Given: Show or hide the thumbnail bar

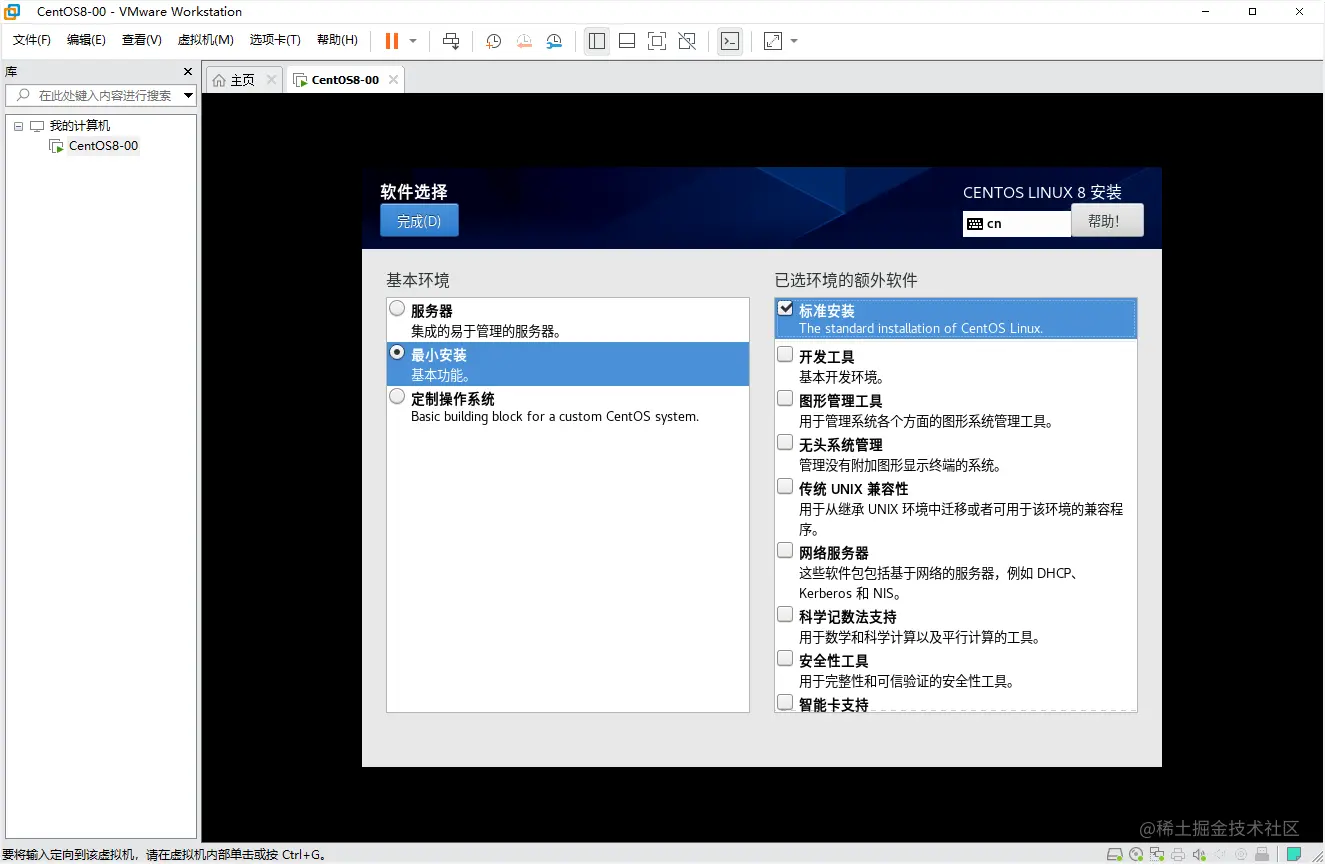Looking at the screenshot, I should coord(627,41).
